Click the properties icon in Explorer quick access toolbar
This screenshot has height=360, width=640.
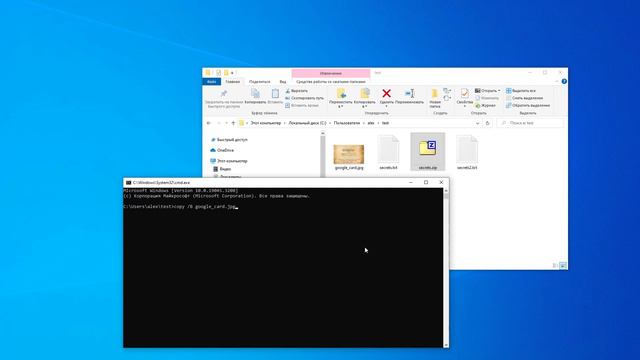(x=218, y=73)
